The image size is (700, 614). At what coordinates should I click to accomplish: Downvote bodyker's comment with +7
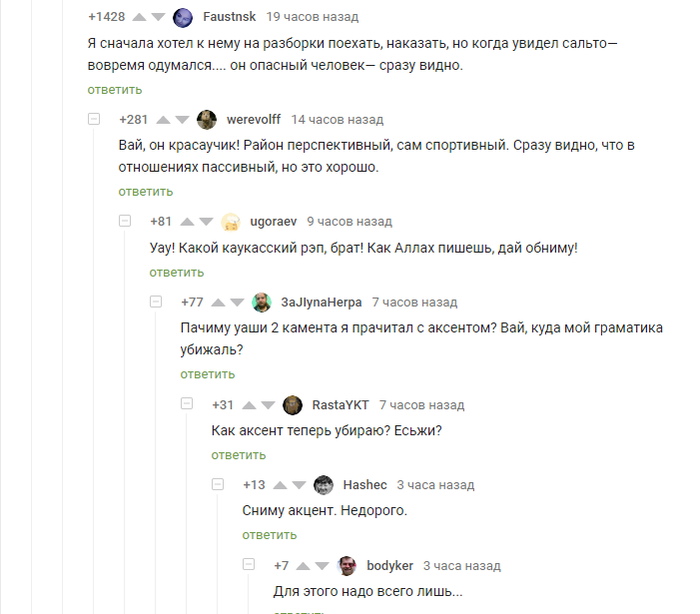(322, 566)
